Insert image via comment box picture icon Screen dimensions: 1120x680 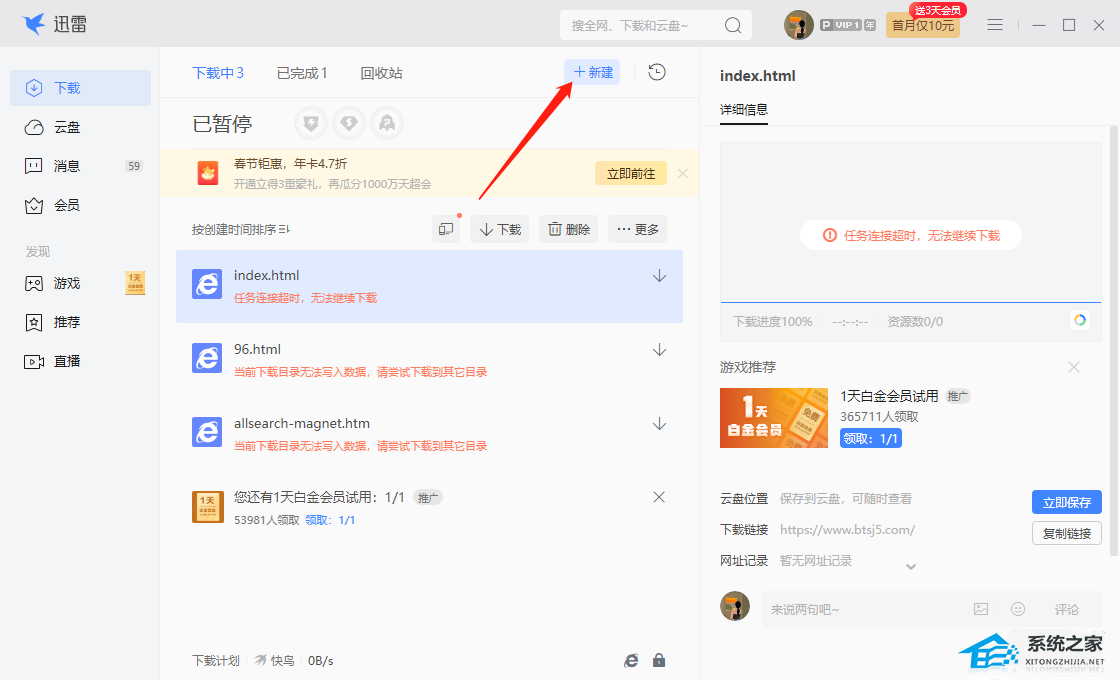click(x=981, y=609)
